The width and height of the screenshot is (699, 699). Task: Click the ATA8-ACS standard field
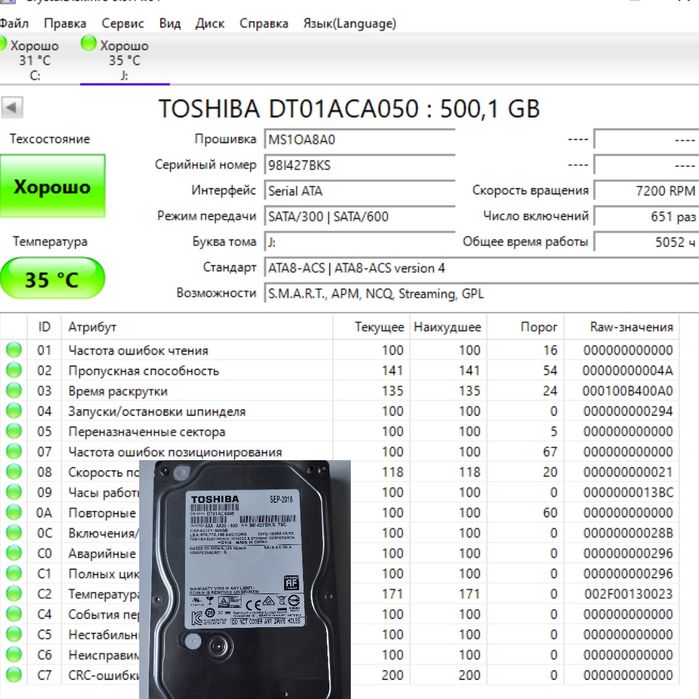coord(481,268)
